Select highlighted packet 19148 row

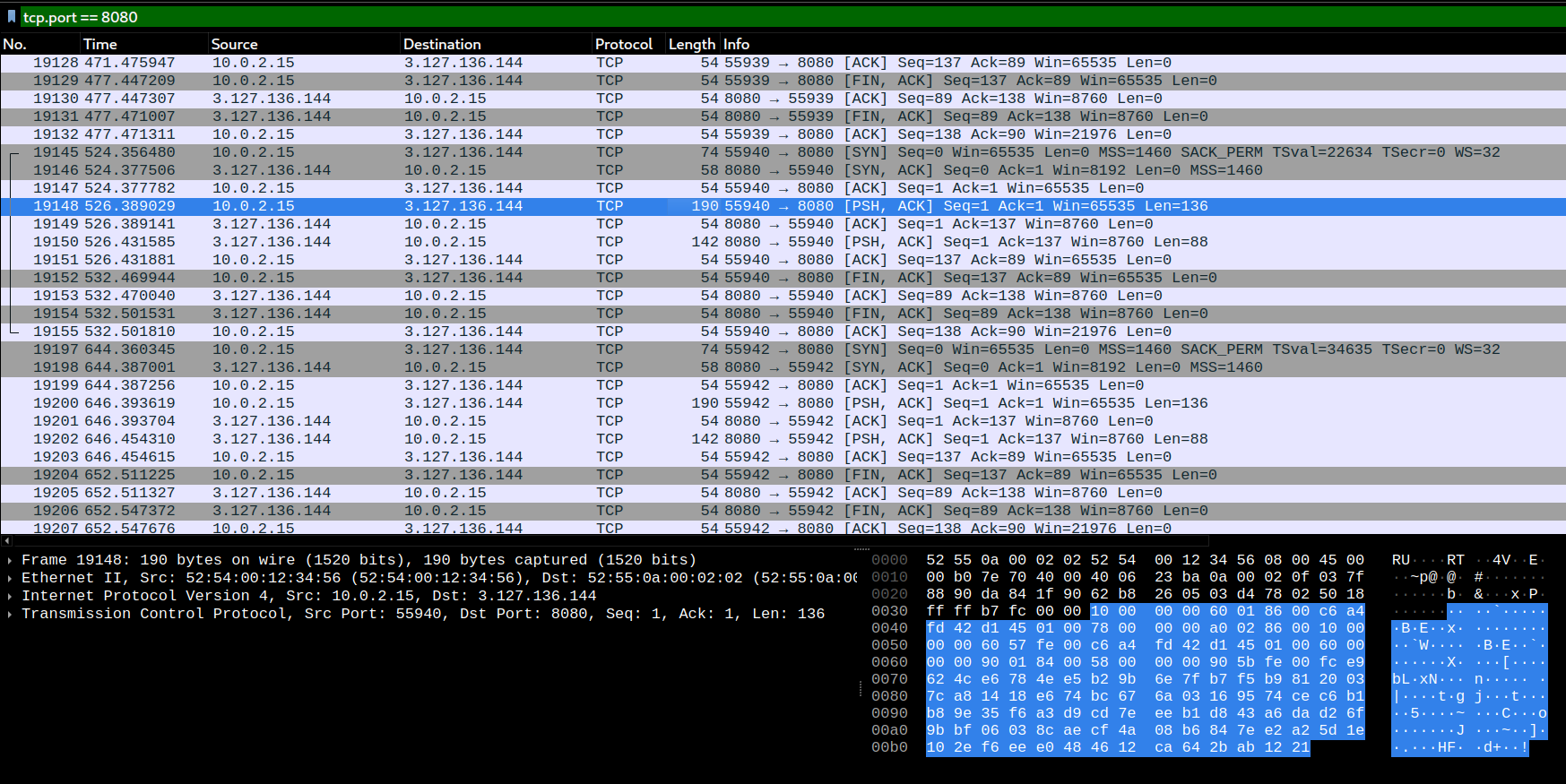point(783,206)
